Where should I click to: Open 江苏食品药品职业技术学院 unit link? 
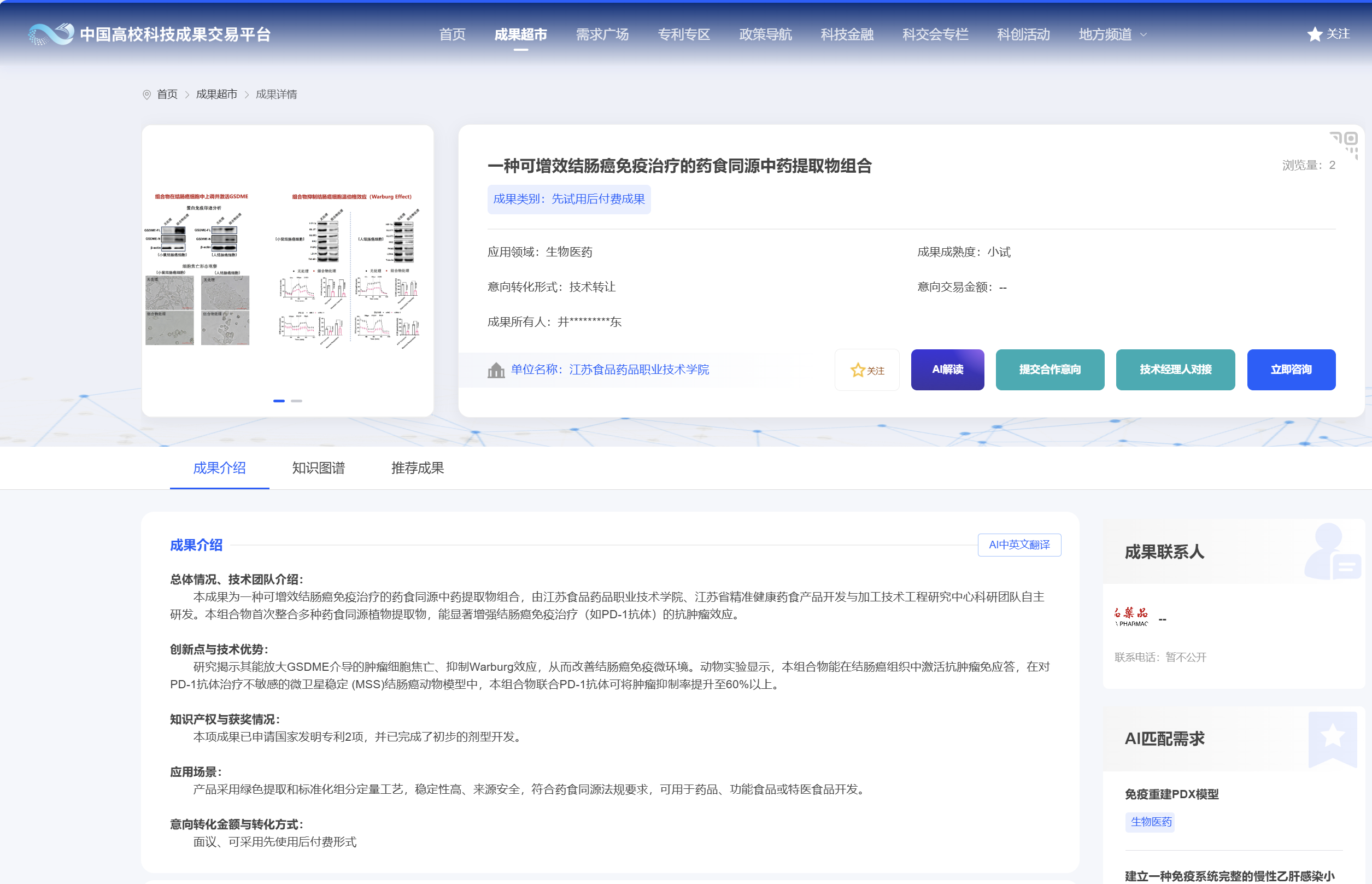click(638, 370)
